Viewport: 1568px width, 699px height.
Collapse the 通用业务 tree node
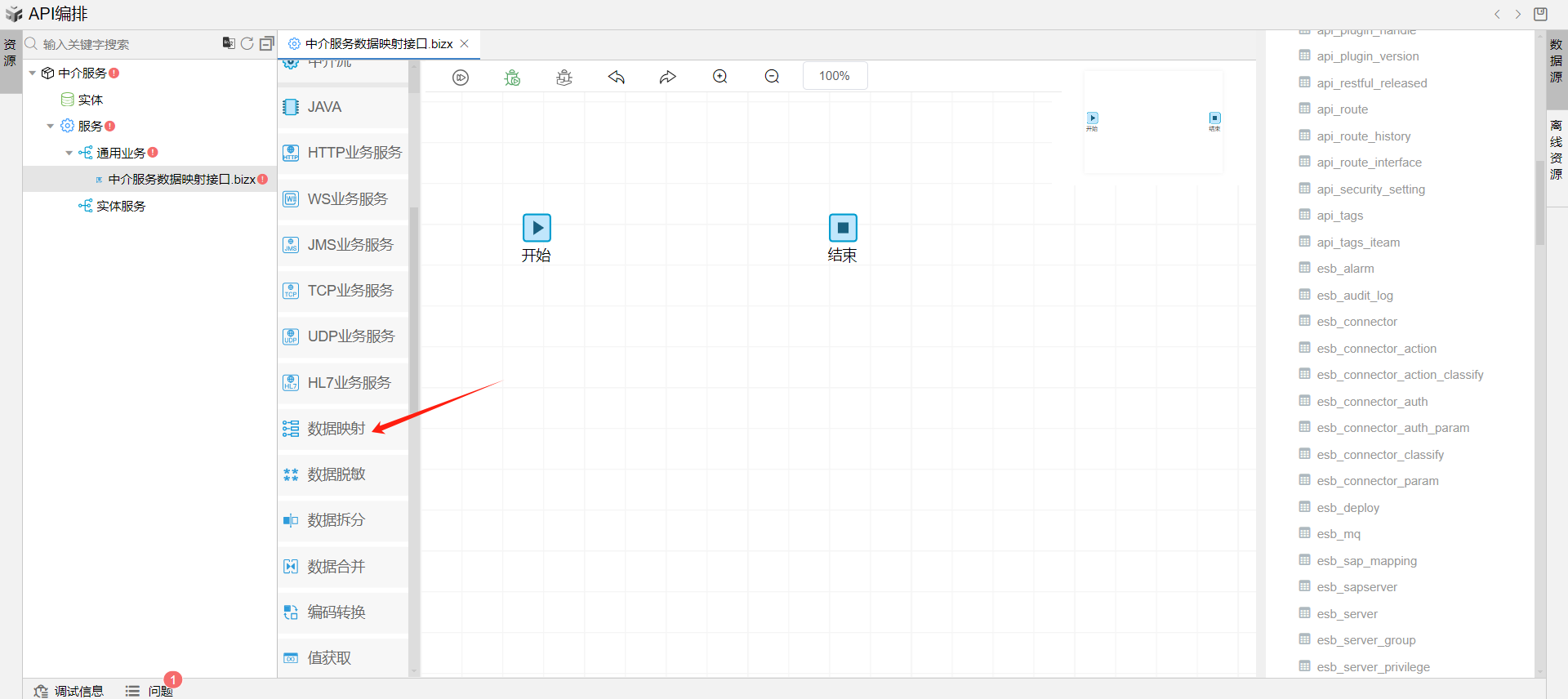tap(69, 153)
